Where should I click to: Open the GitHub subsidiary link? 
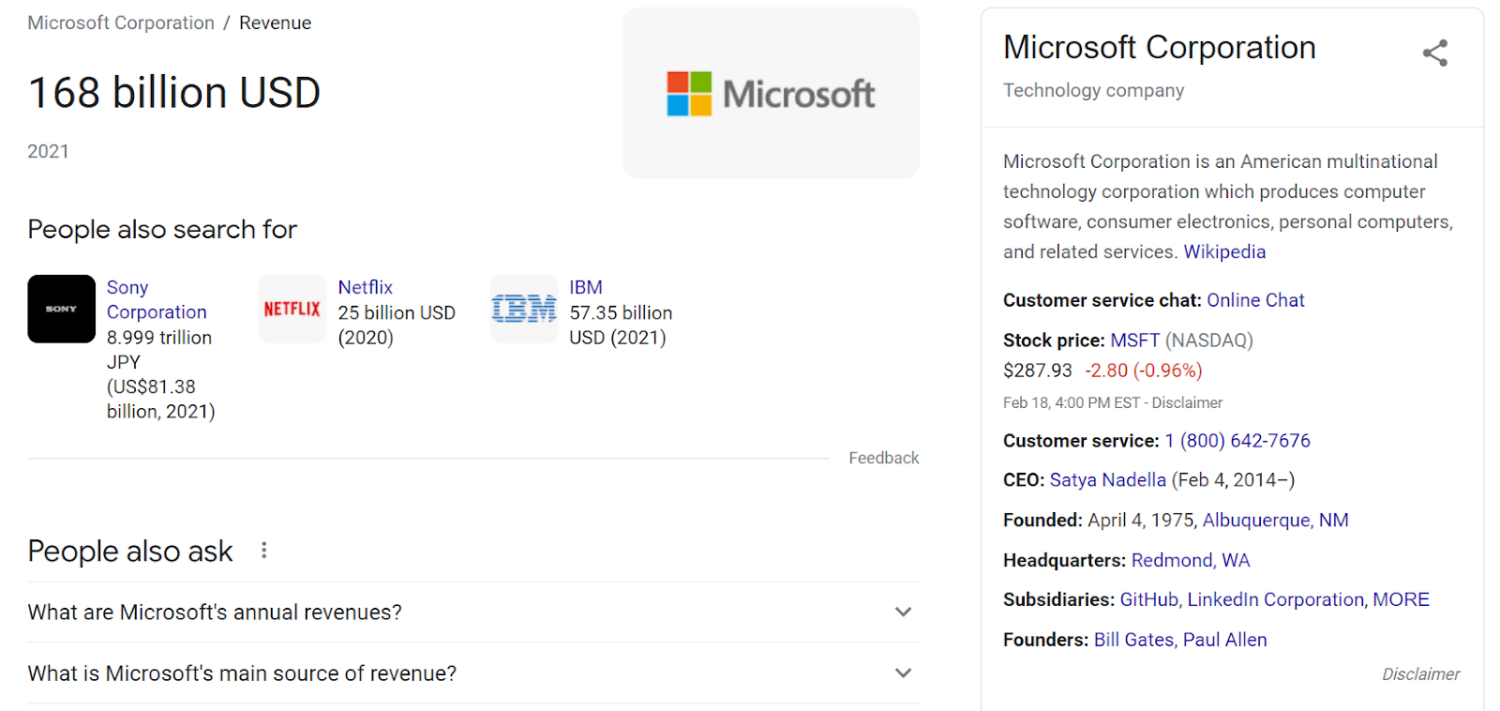pos(1150,600)
